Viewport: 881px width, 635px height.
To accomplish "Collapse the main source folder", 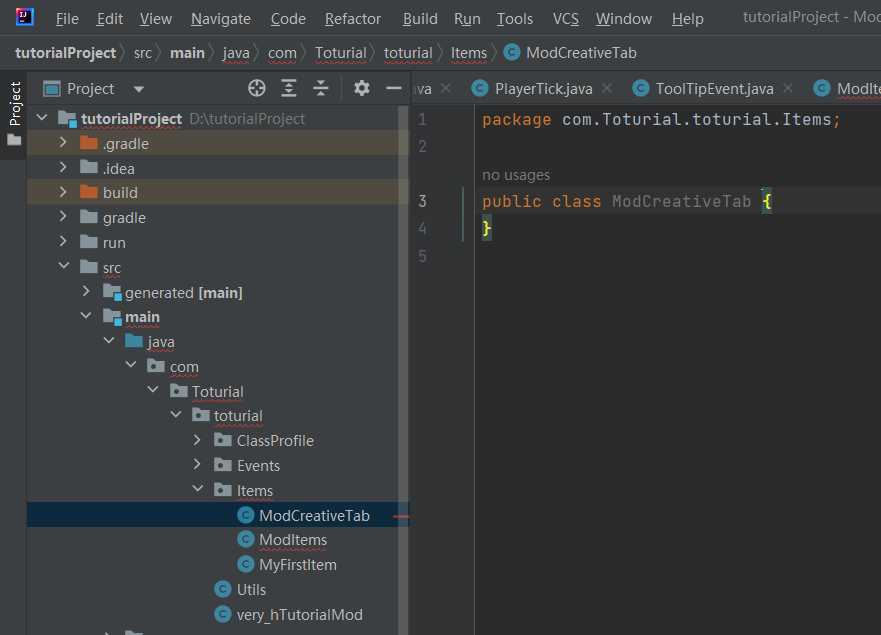I will [x=86, y=316].
